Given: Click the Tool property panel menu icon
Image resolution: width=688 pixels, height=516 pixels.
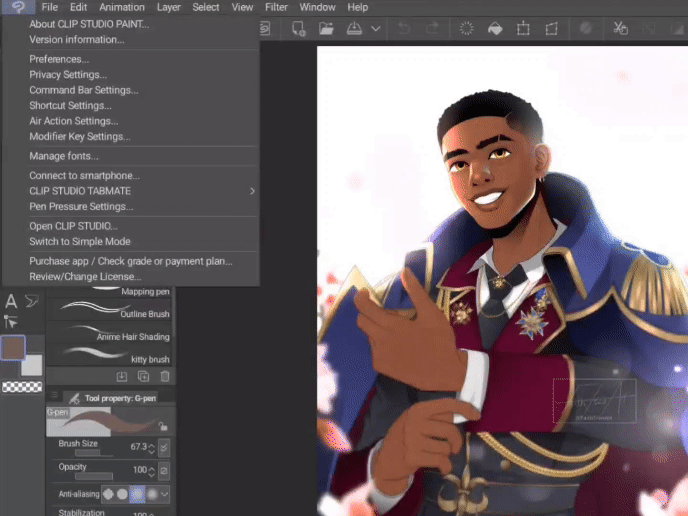Looking at the screenshot, I should point(54,395).
